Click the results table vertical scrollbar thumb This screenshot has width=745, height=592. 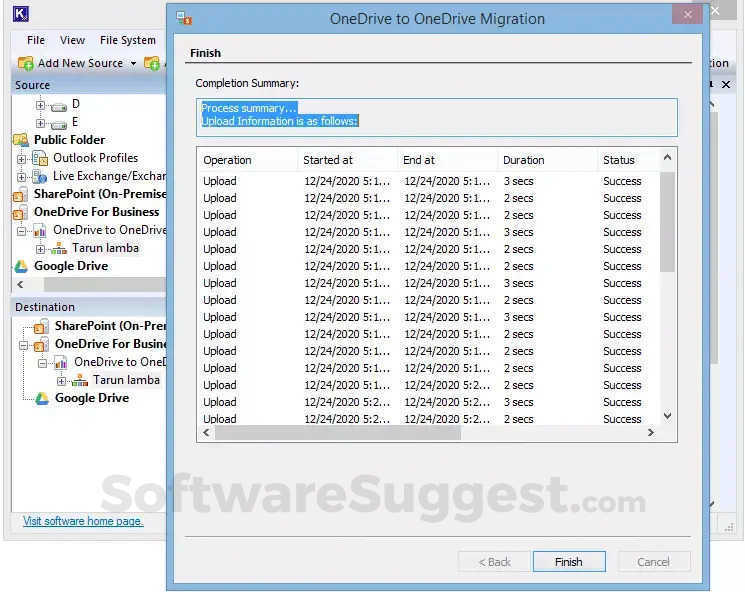click(667, 222)
